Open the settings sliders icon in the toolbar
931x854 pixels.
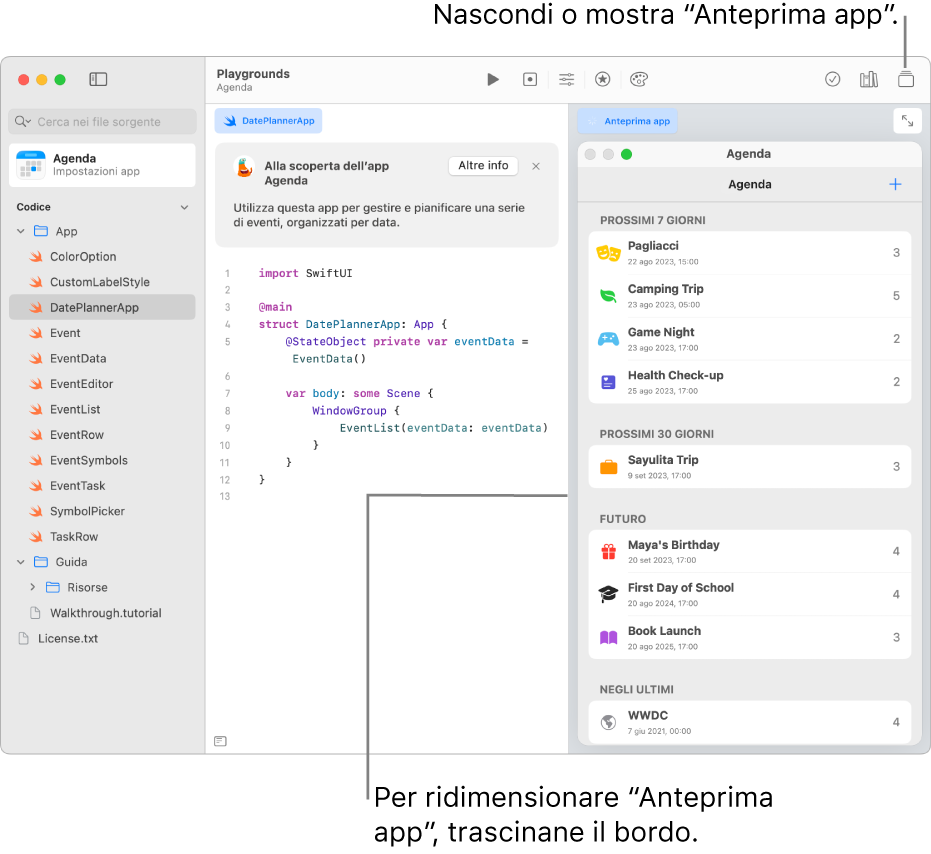coord(566,79)
